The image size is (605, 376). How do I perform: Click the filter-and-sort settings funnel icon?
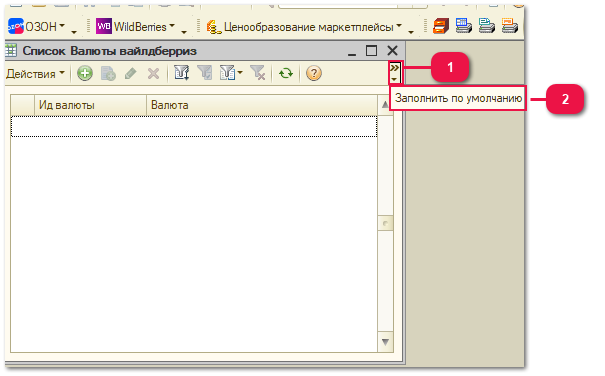[x=181, y=73]
